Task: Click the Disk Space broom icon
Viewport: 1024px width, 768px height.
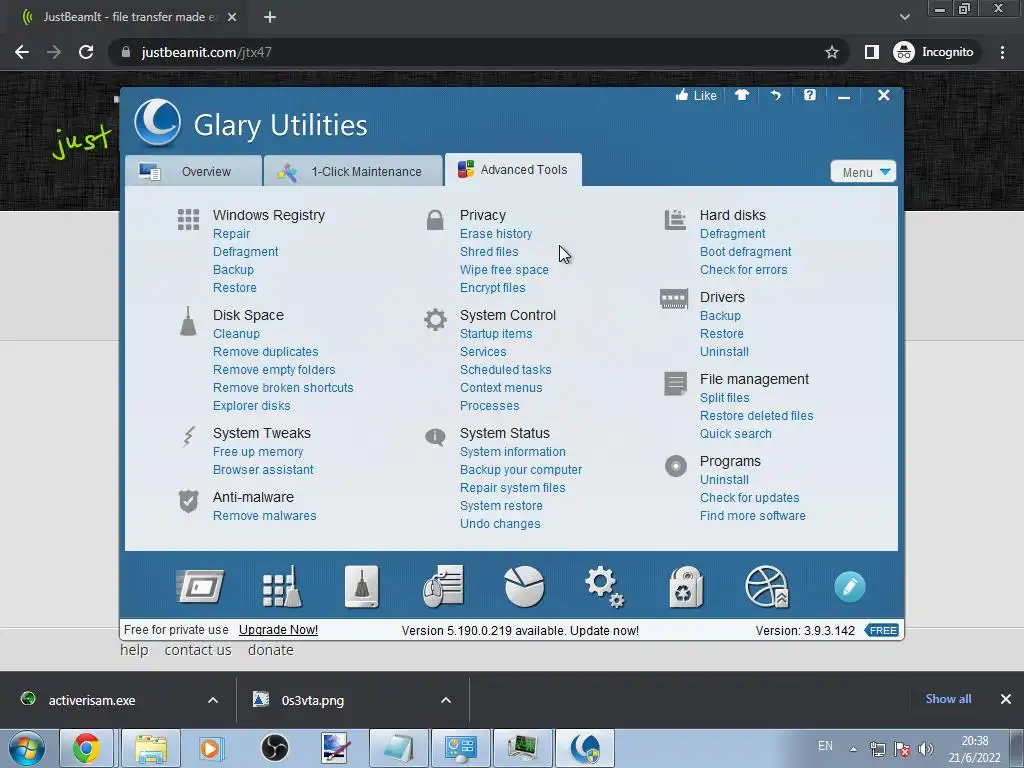Action: click(x=188, y=321)
